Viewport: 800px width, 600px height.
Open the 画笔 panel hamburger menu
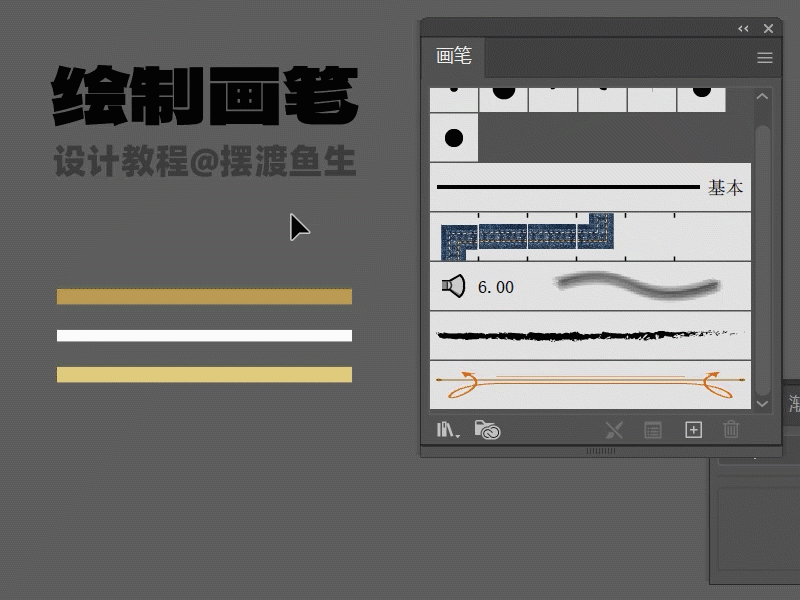765,58
